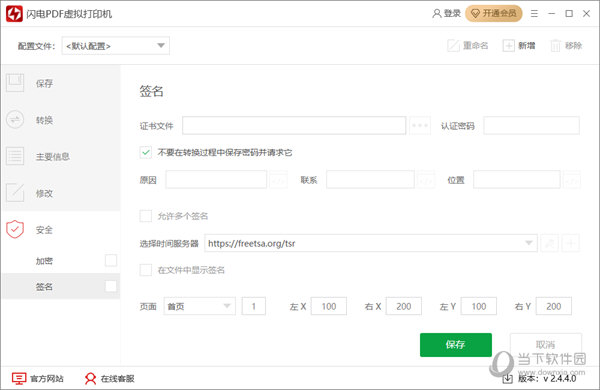Click the 原因 input field
The image size is (600, 390).
pyautogui.click(x=216, y=179)
